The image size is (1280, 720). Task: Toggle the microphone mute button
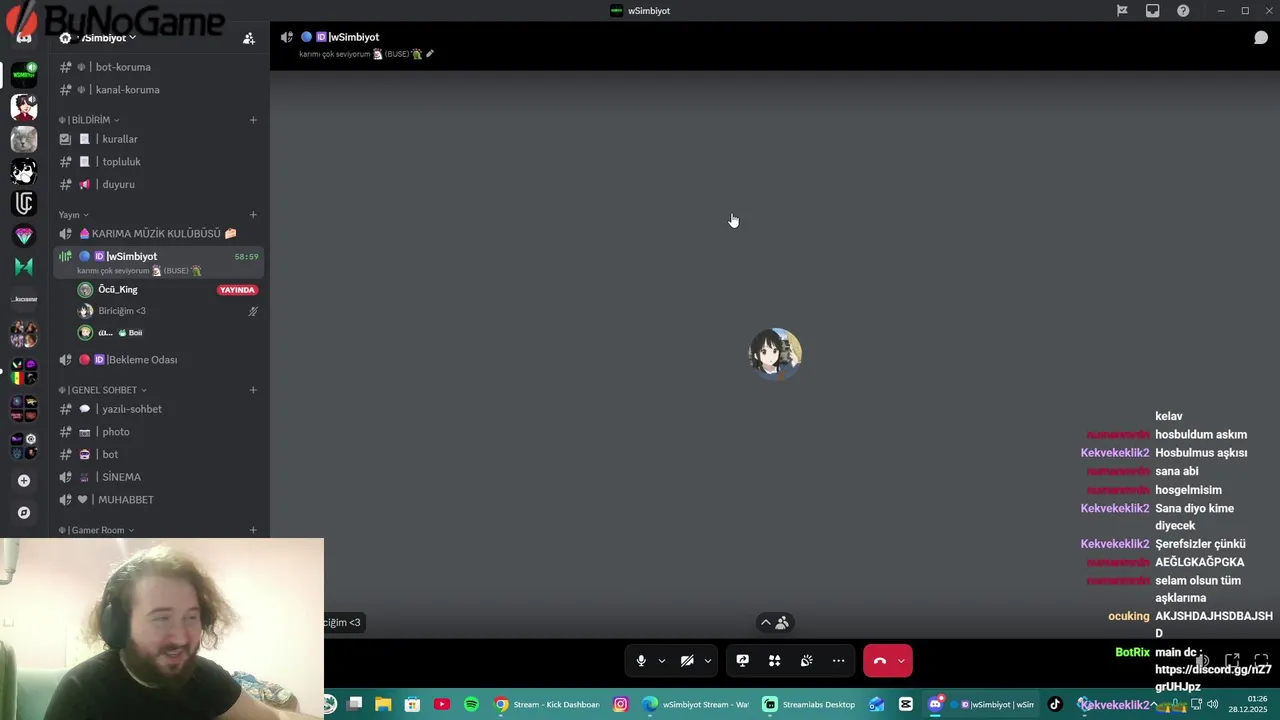(641, 661)
